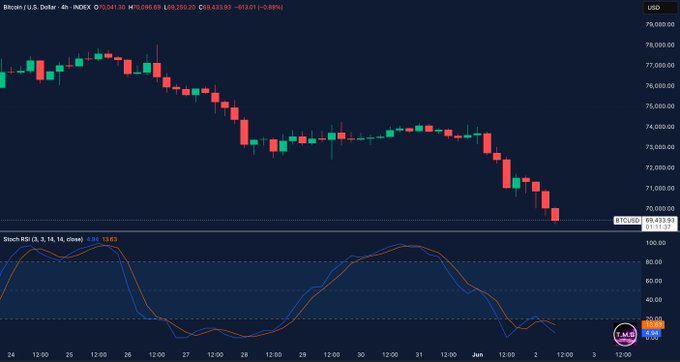Click the 100.00 level on Stoch RSI axis
The height and width of the screenshot is (362, 680).
pos(655,243)
